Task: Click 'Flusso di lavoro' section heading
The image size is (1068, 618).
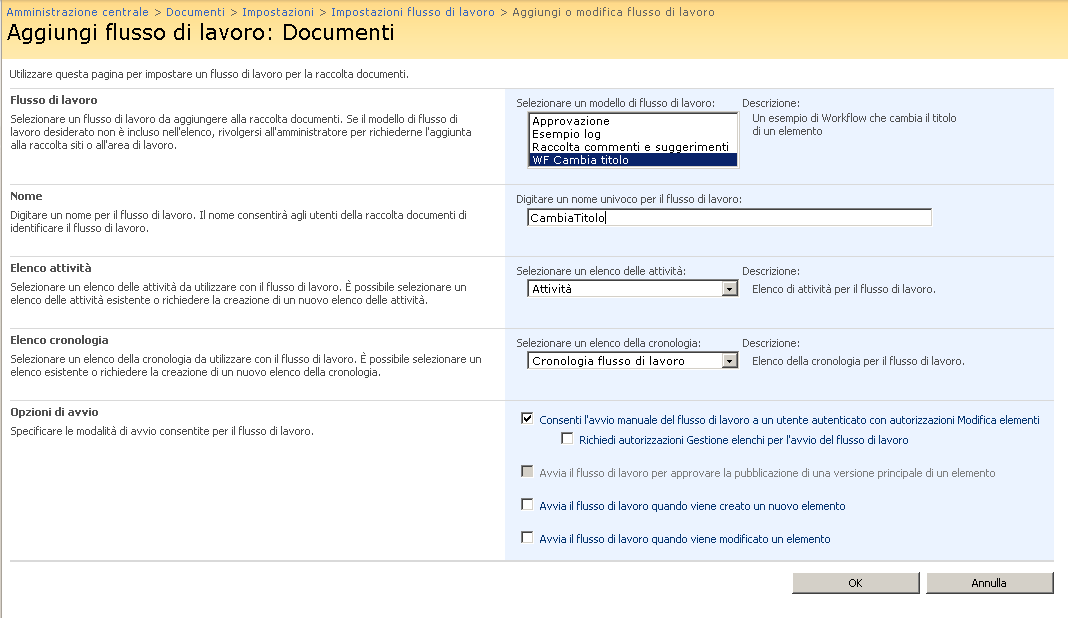Action: [x=54, y=100]
